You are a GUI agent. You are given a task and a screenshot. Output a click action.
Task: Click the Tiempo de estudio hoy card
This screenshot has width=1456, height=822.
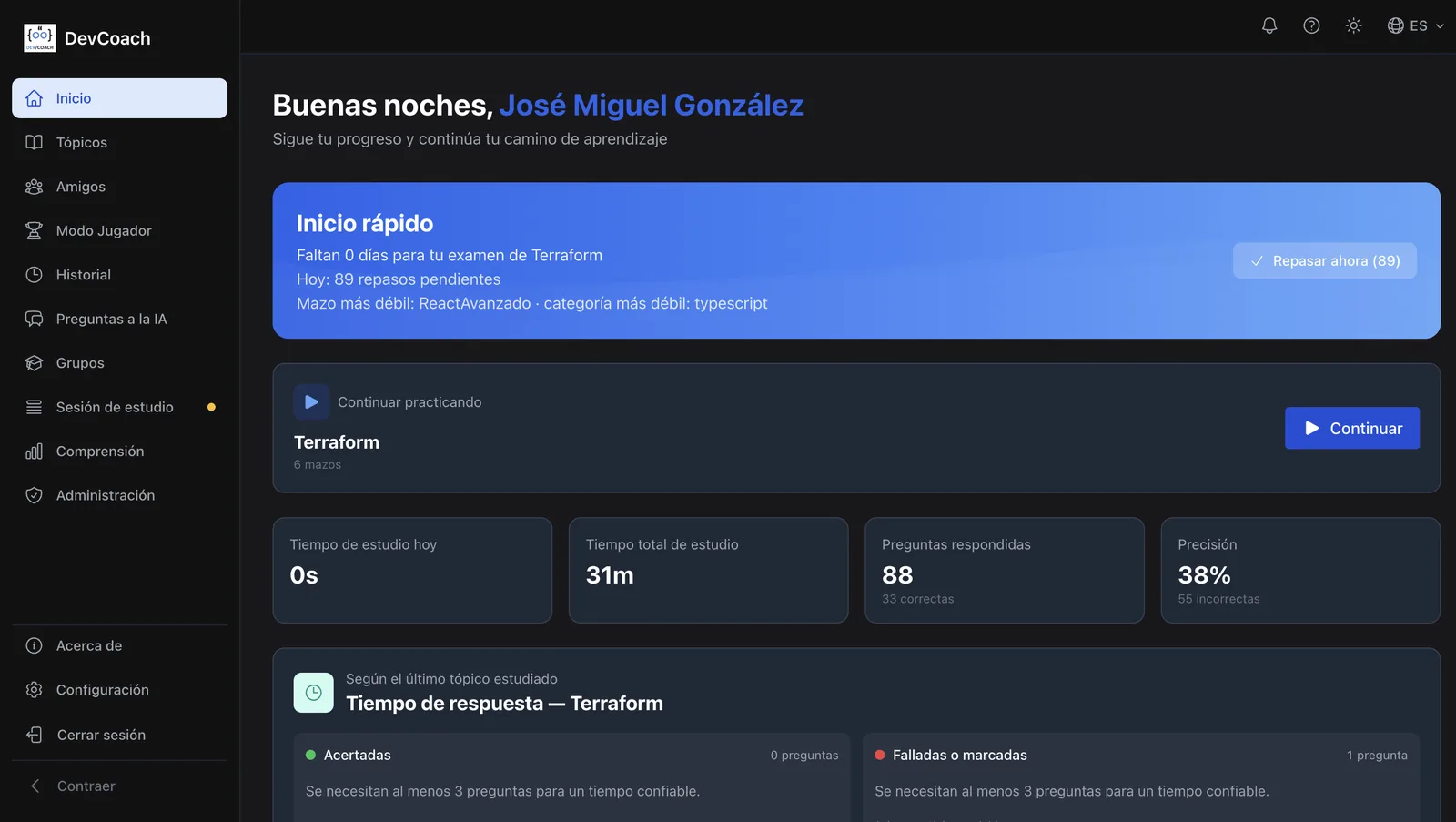click(412, 571)
